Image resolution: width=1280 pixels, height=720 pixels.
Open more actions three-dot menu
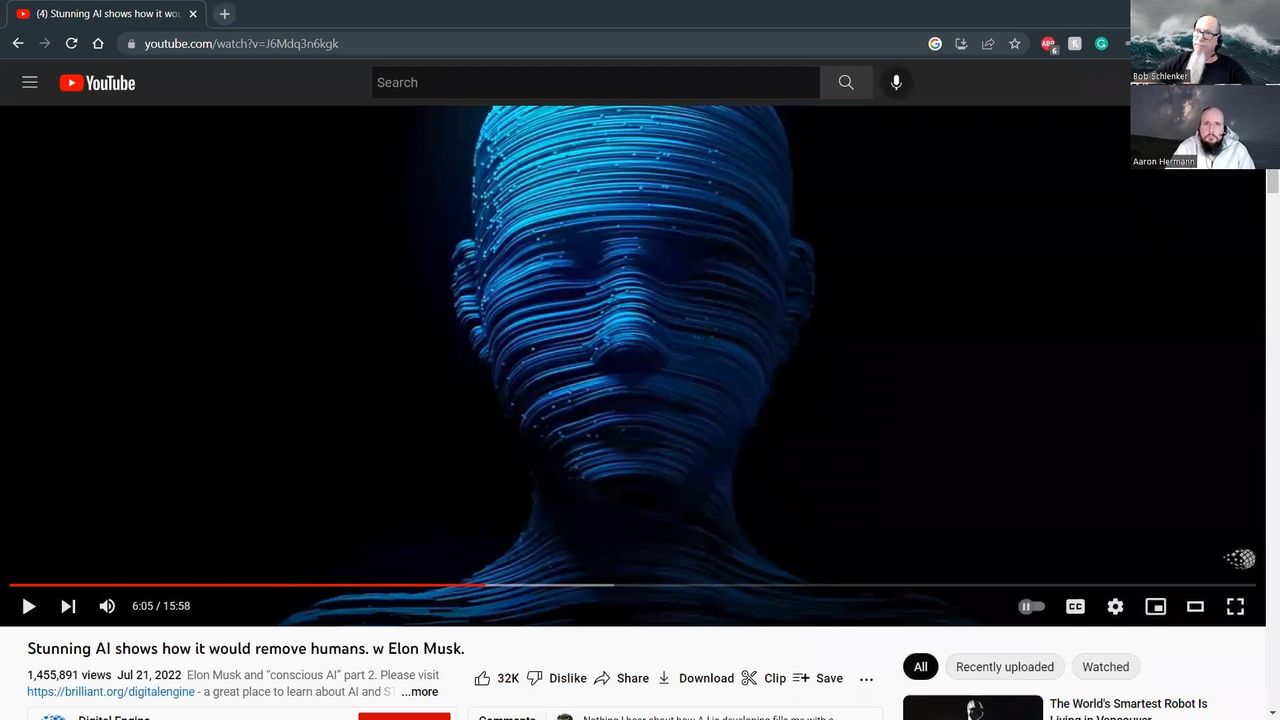click(x=866, y=679)
